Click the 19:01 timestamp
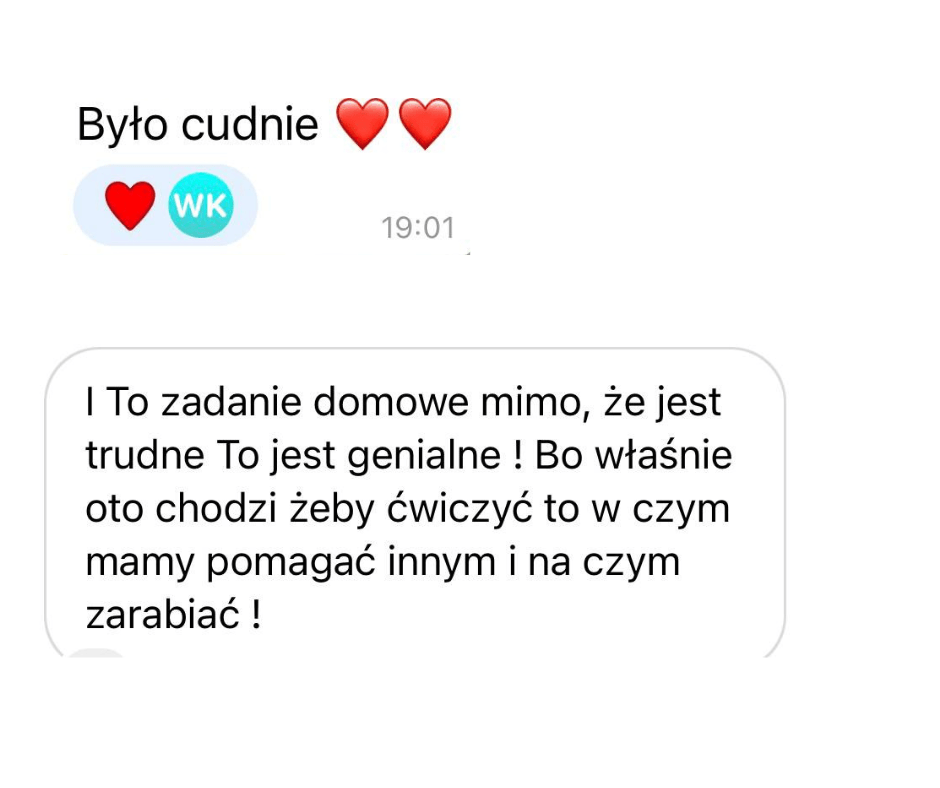 418,228
